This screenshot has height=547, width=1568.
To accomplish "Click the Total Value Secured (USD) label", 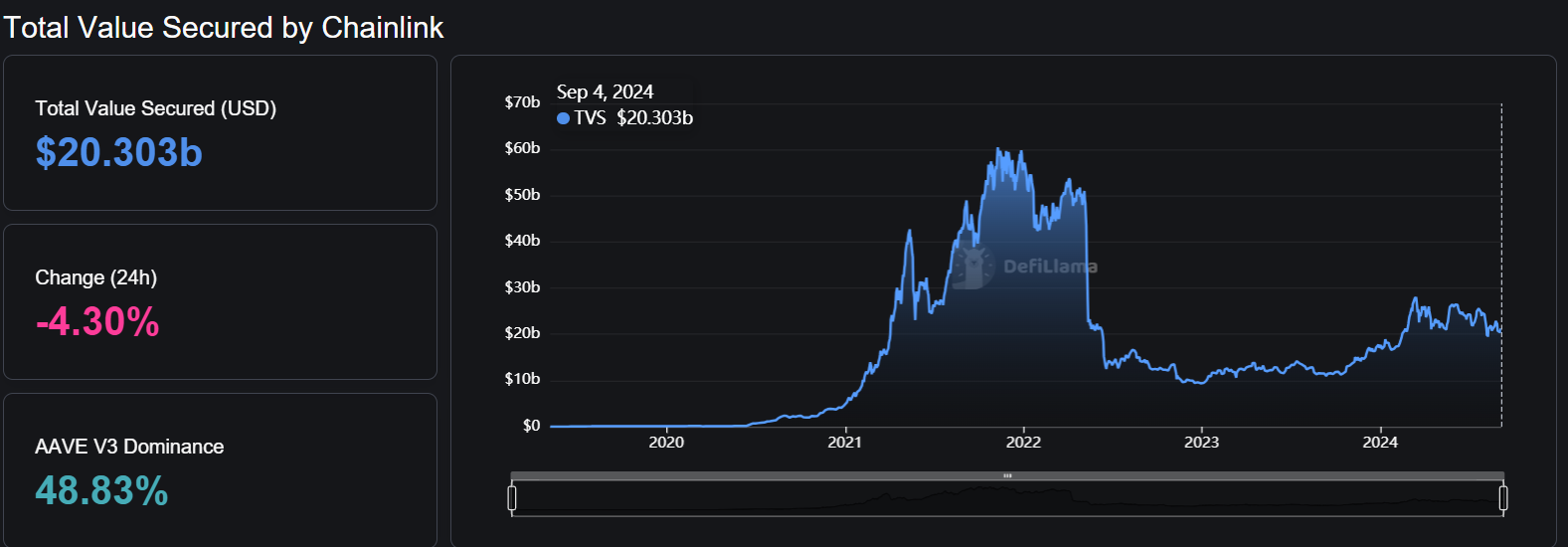I will point(156,108).
